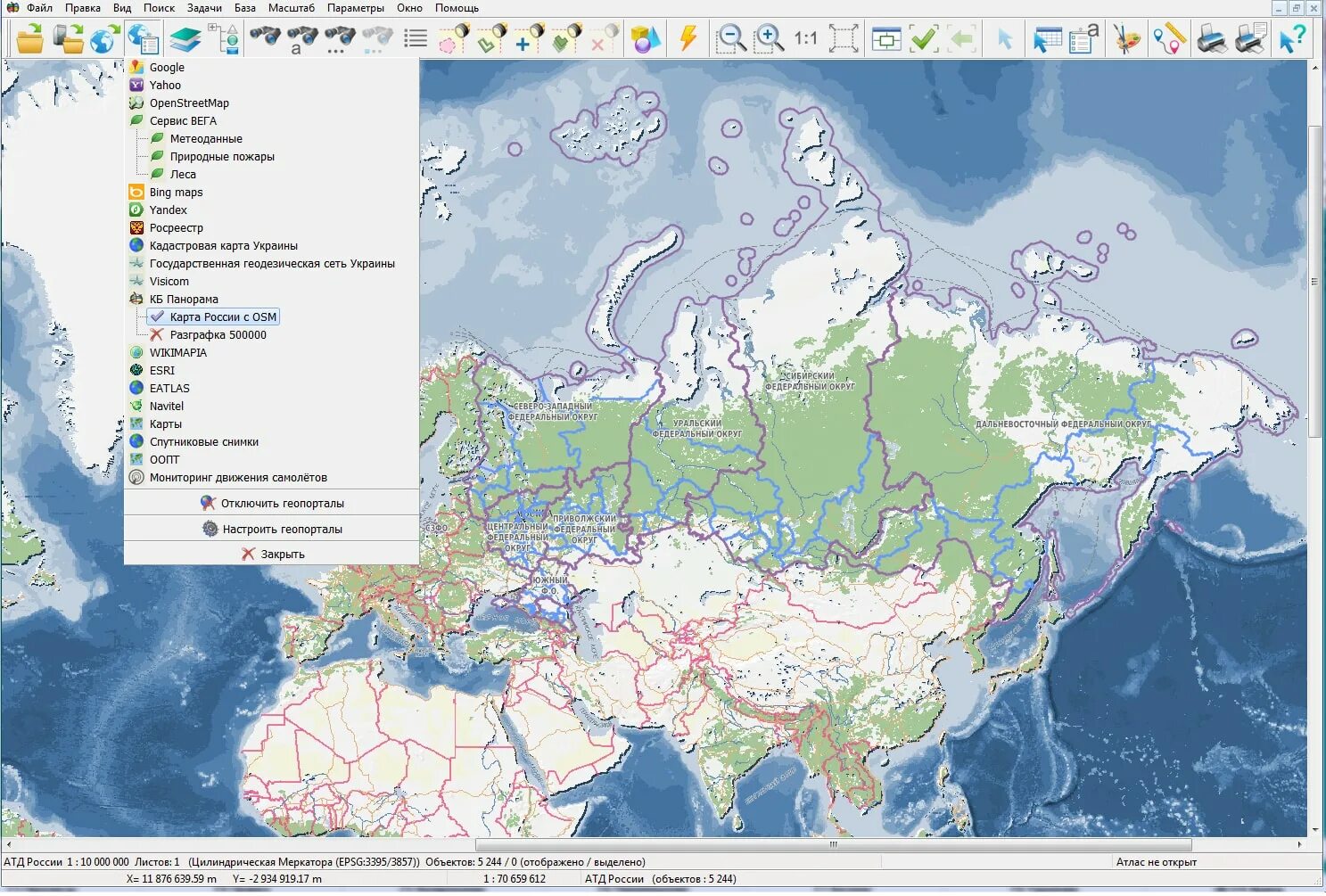Open the map layers stack icon

tap(185, 38)
